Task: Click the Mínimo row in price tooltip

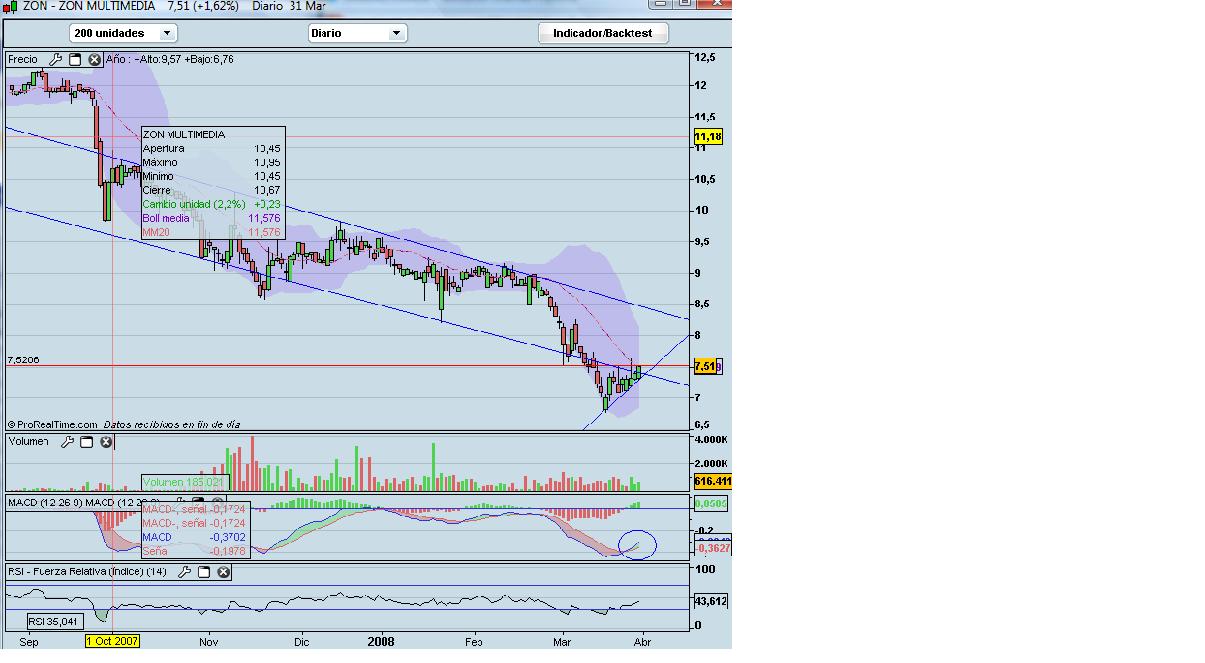Action: click(212, 176)
